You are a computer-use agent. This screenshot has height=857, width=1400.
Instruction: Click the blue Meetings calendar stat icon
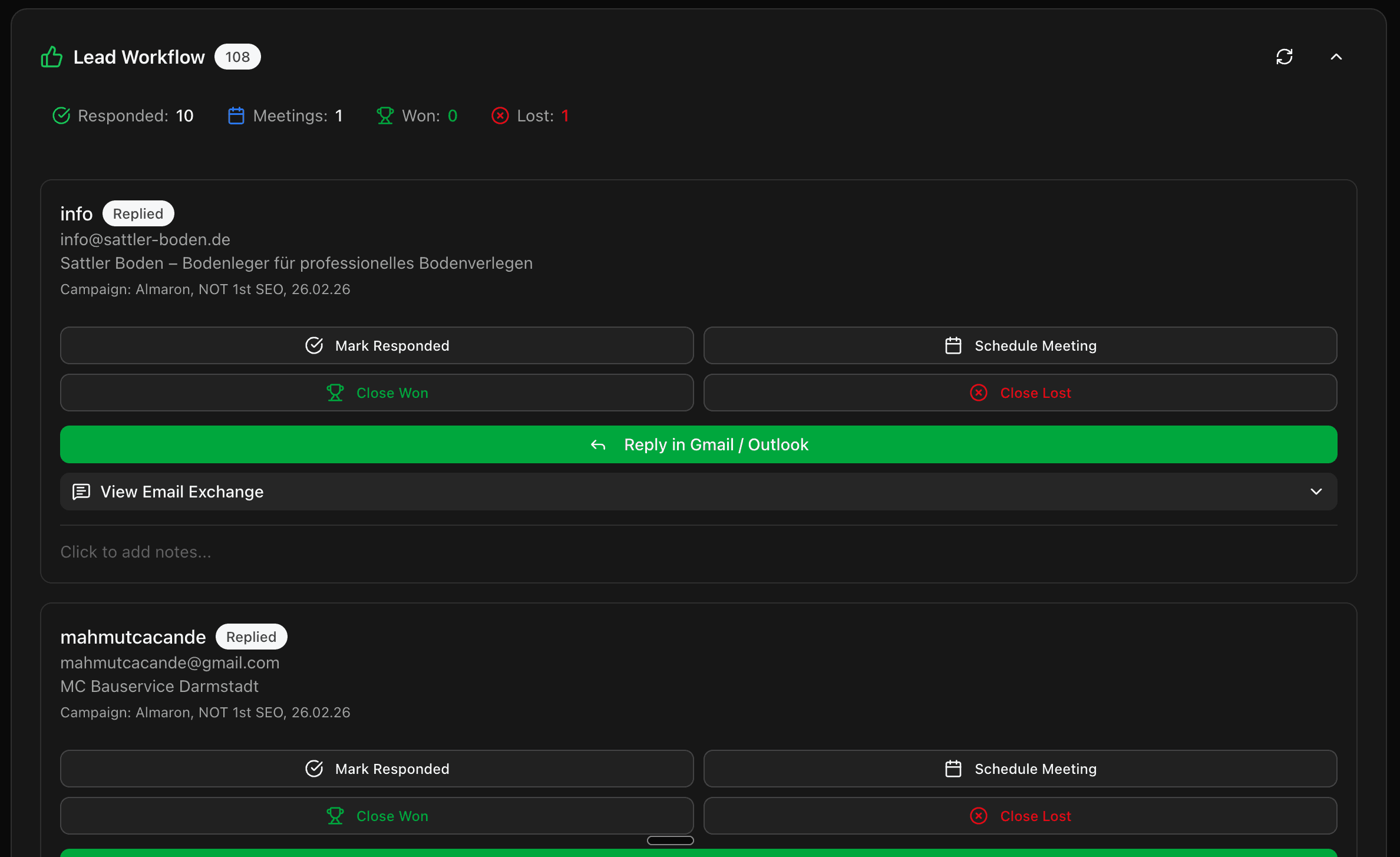[x=236, y=116]
